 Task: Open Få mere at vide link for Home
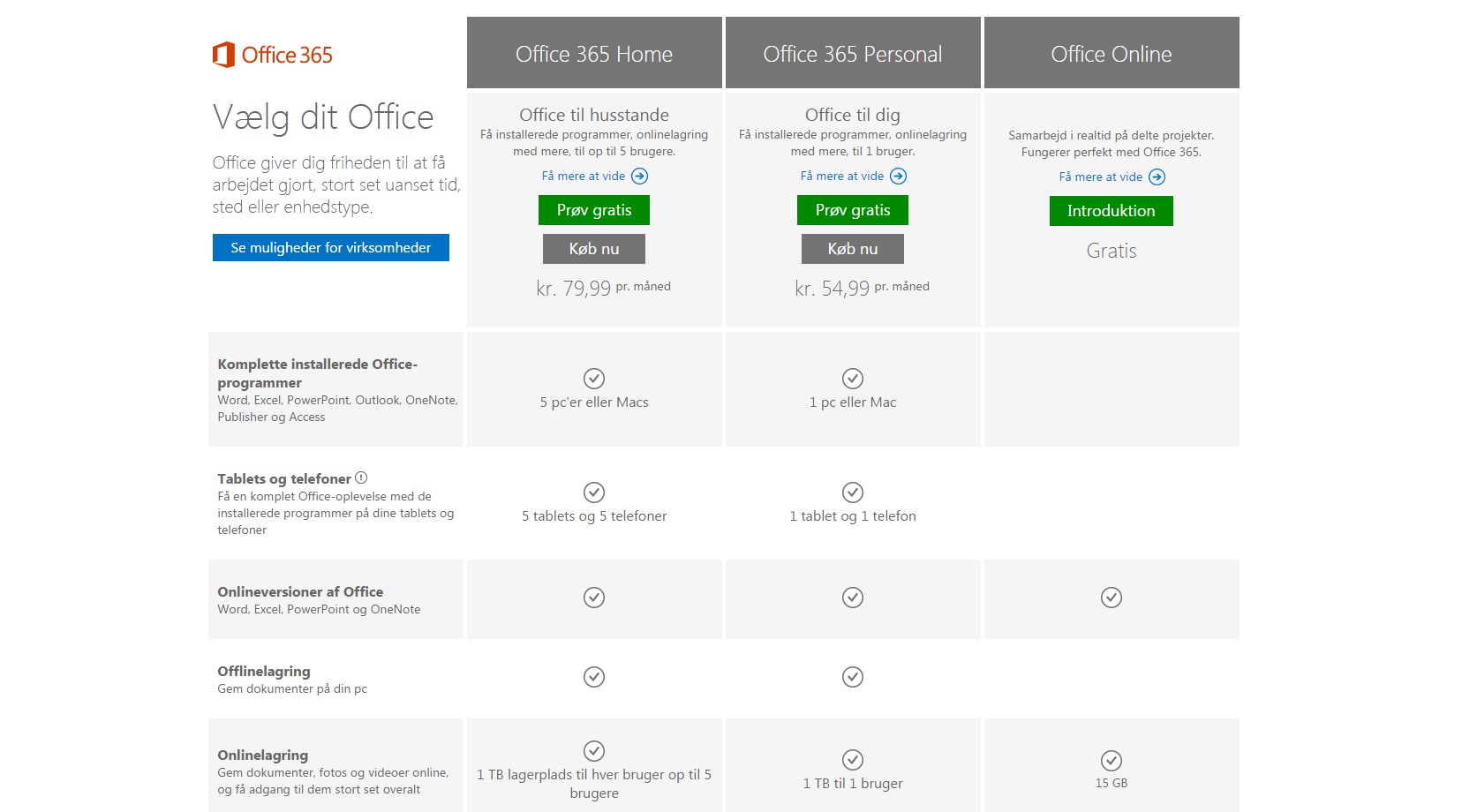pos(584,177)
